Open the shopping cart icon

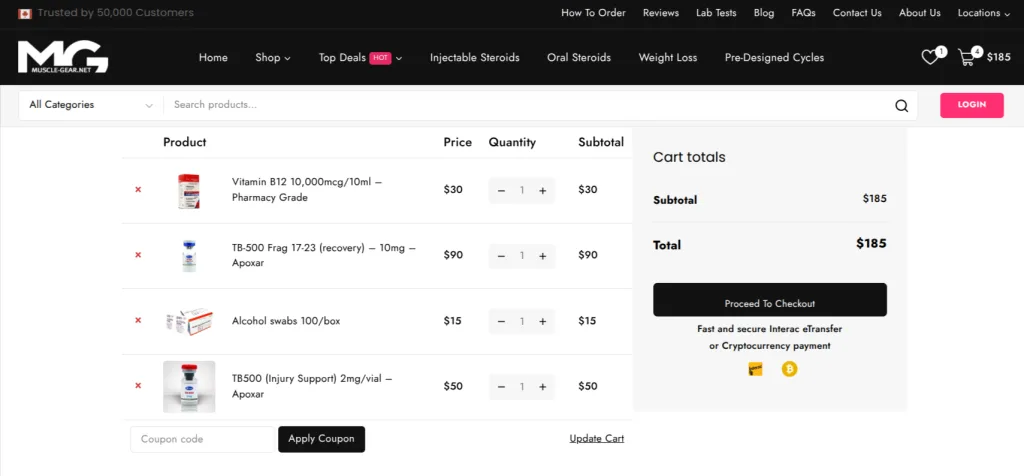coord(966,57)
